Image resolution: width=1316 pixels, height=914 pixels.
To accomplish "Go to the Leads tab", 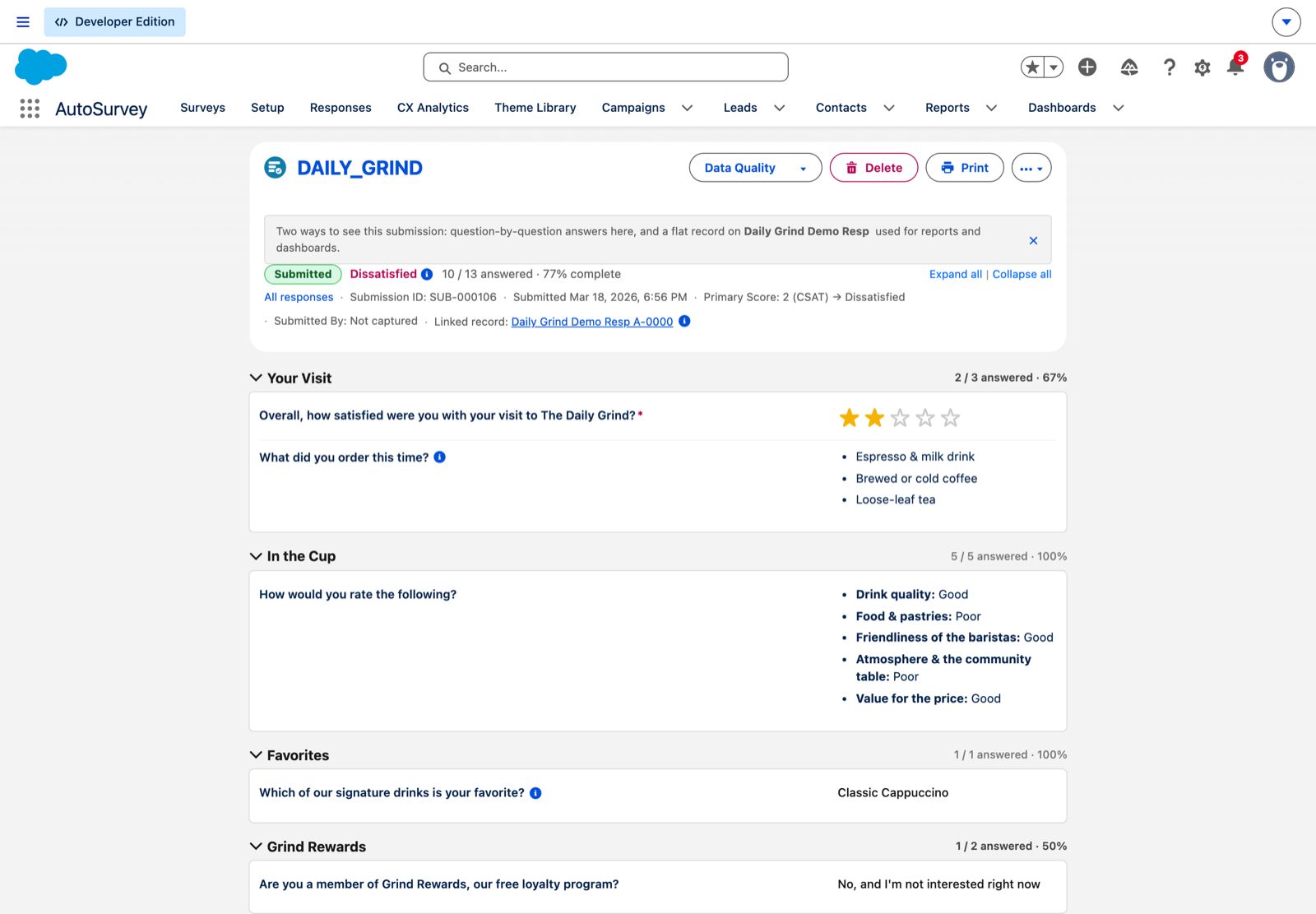I will 740,108.
